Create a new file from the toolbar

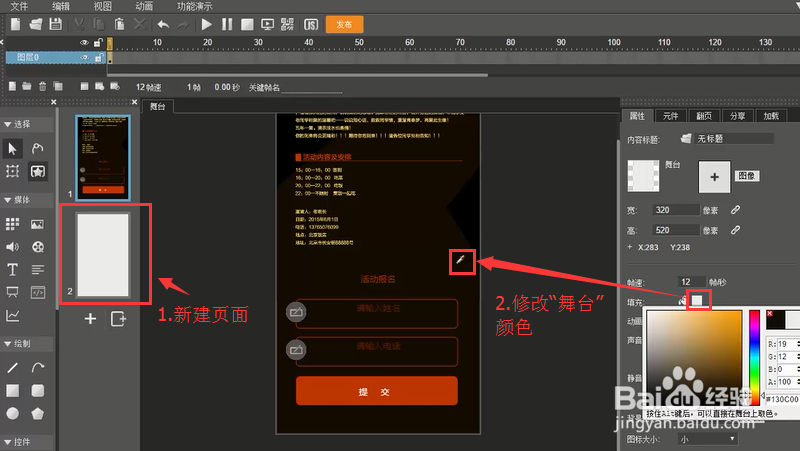(15, 24)
